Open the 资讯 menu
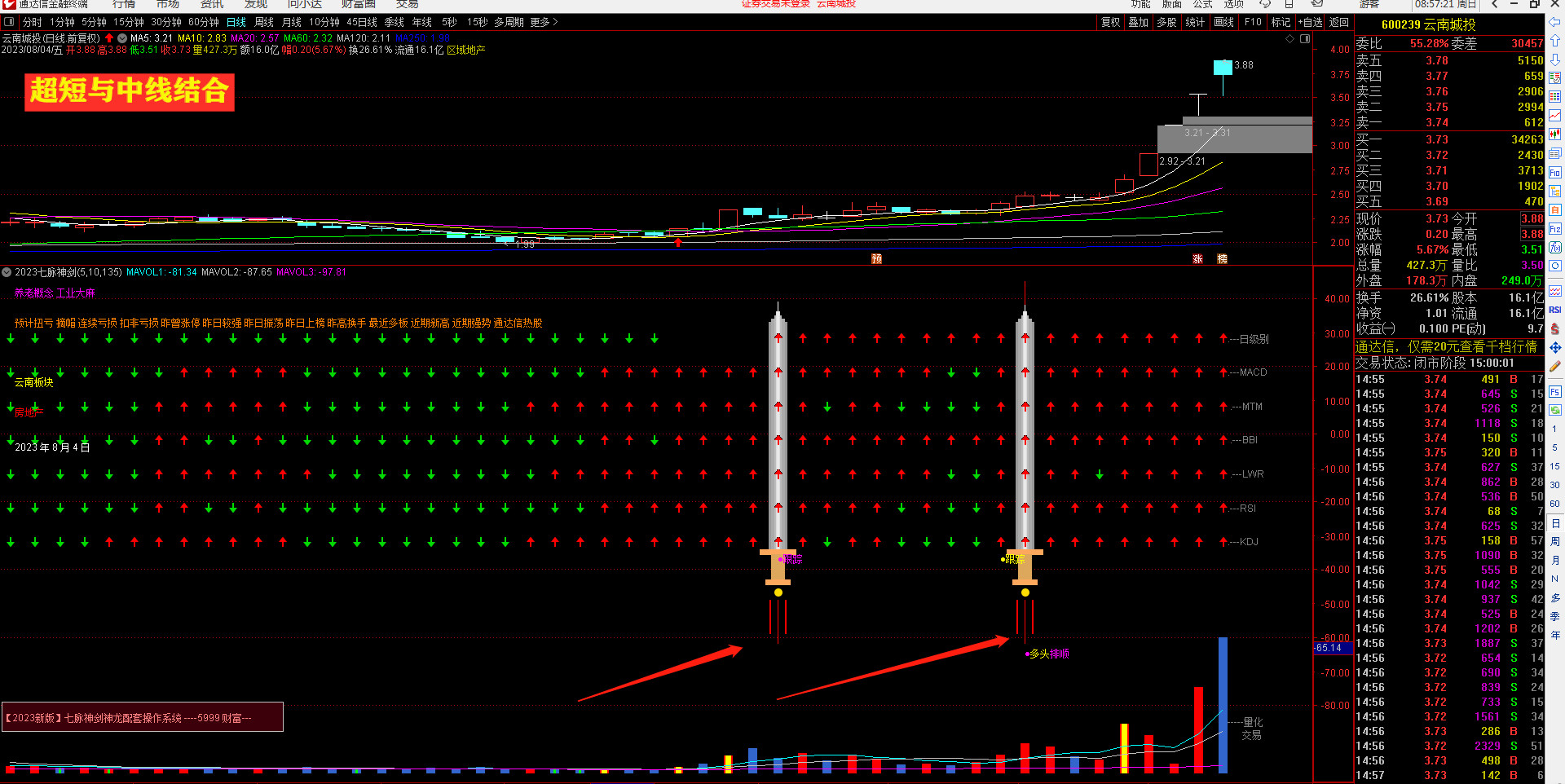This screenshot has width=1565, height=784. click(x=212, y=4)
